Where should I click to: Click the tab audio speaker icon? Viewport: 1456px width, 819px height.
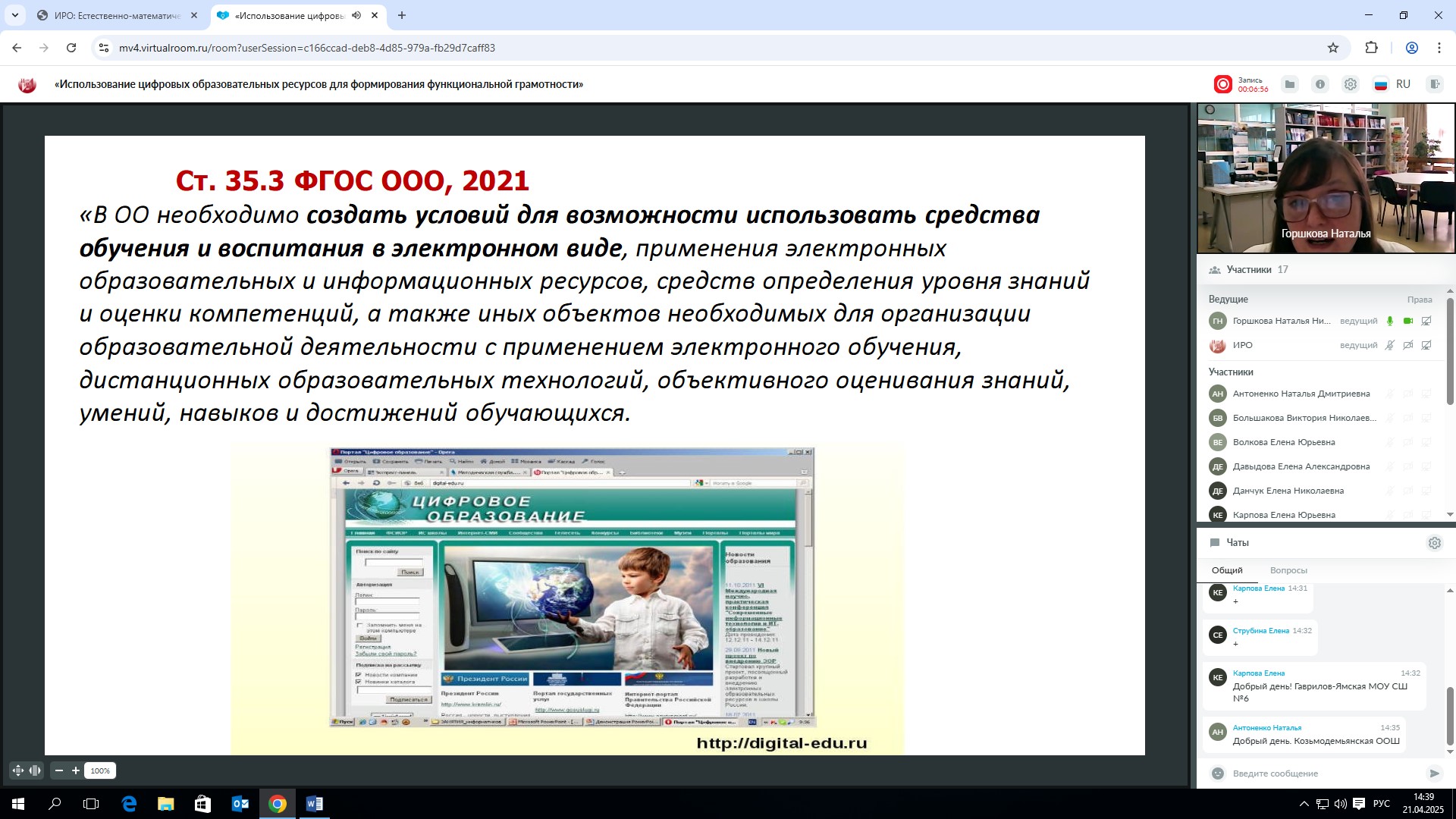click(x=356, y=15)
